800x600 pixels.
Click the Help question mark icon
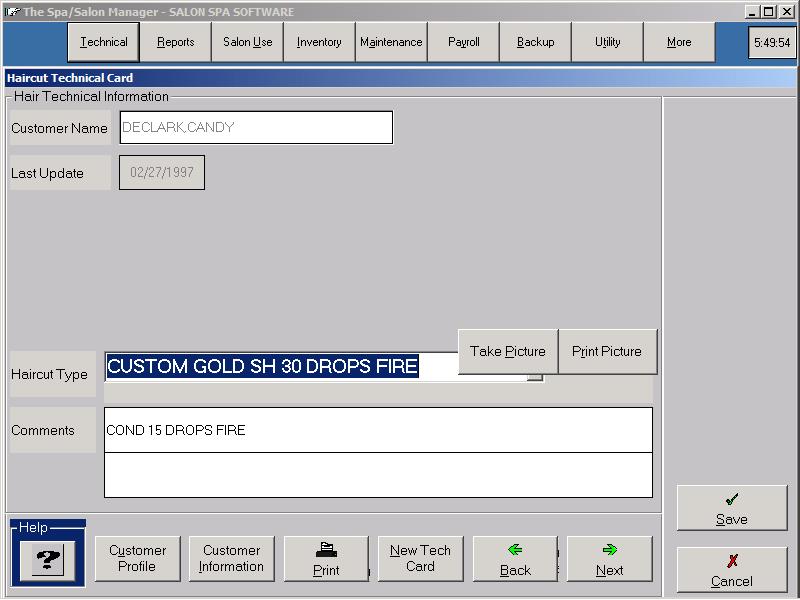pyautogui.click(x=48, y=561)
